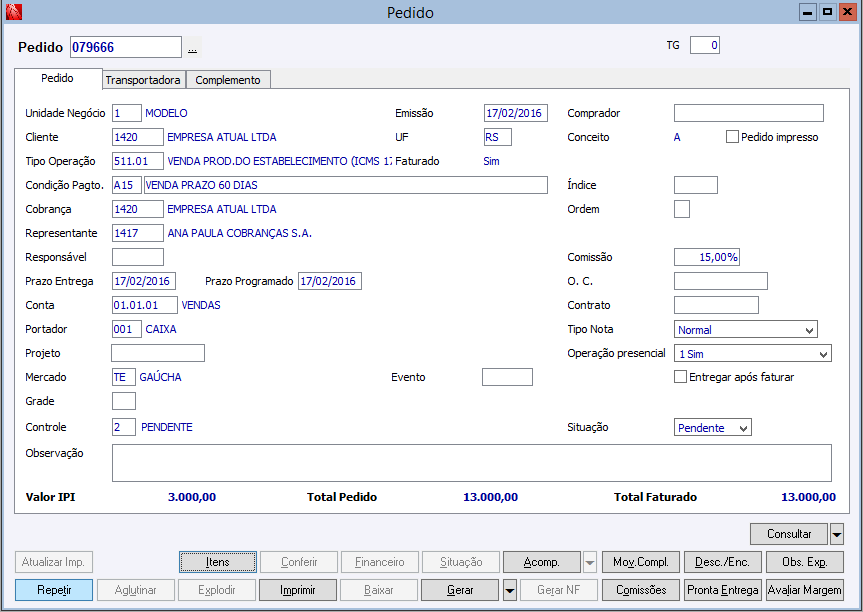
Task: Click the Conta field 01.01.01
Action: (x=145, y=305)
